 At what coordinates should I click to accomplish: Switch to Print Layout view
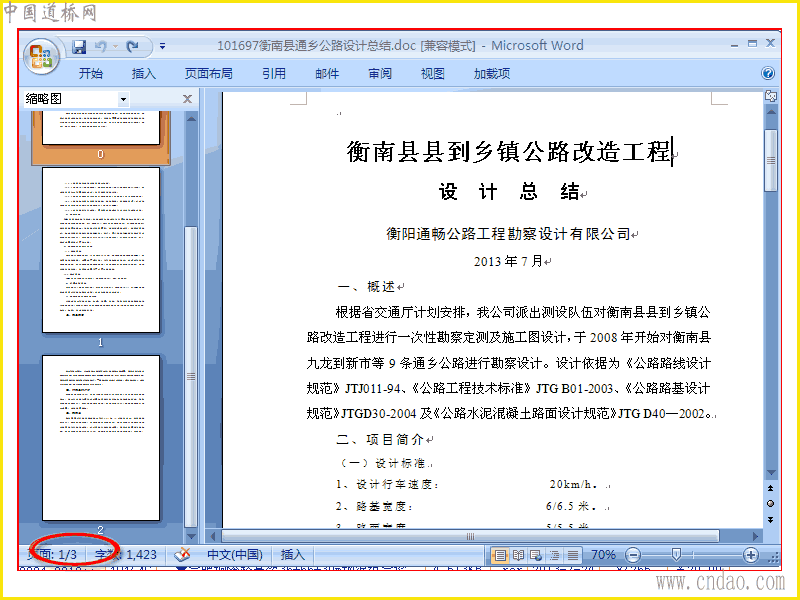(x=501, y=555)
